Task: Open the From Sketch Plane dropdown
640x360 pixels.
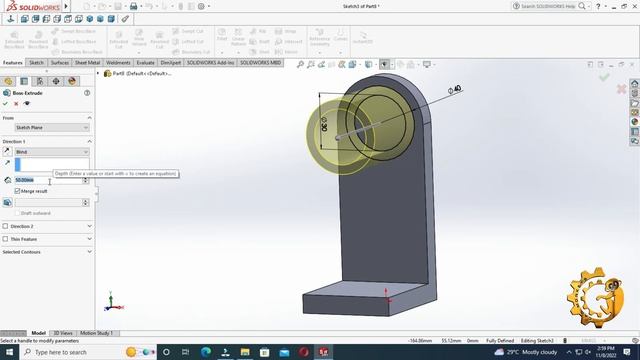Action: pyautogui.click(x=52, y=127)
